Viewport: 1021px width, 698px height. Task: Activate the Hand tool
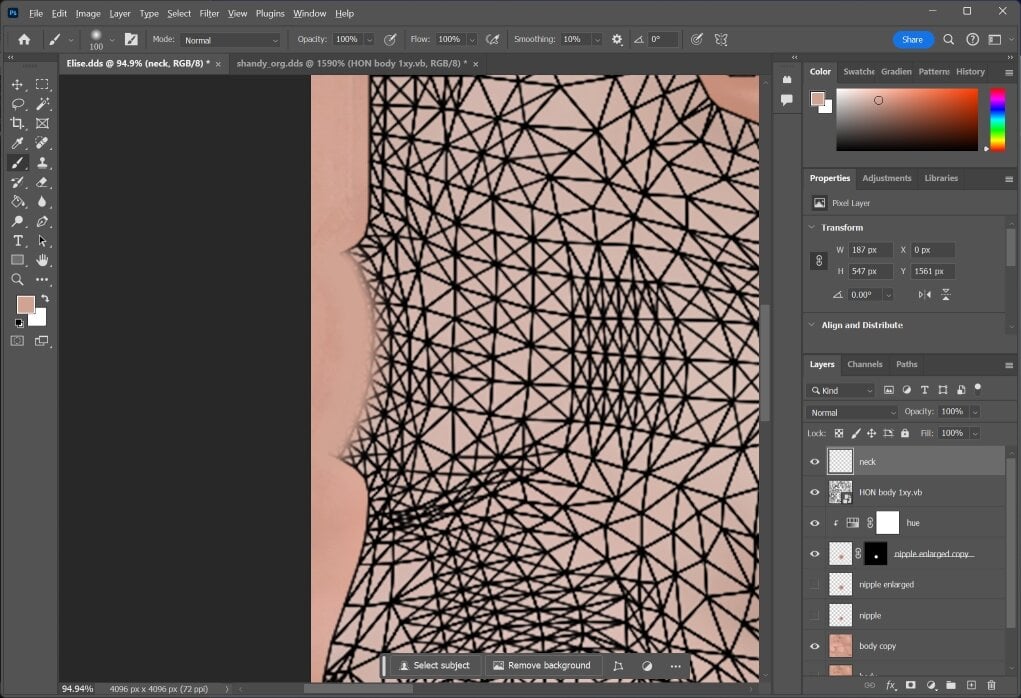coord(42,260)
